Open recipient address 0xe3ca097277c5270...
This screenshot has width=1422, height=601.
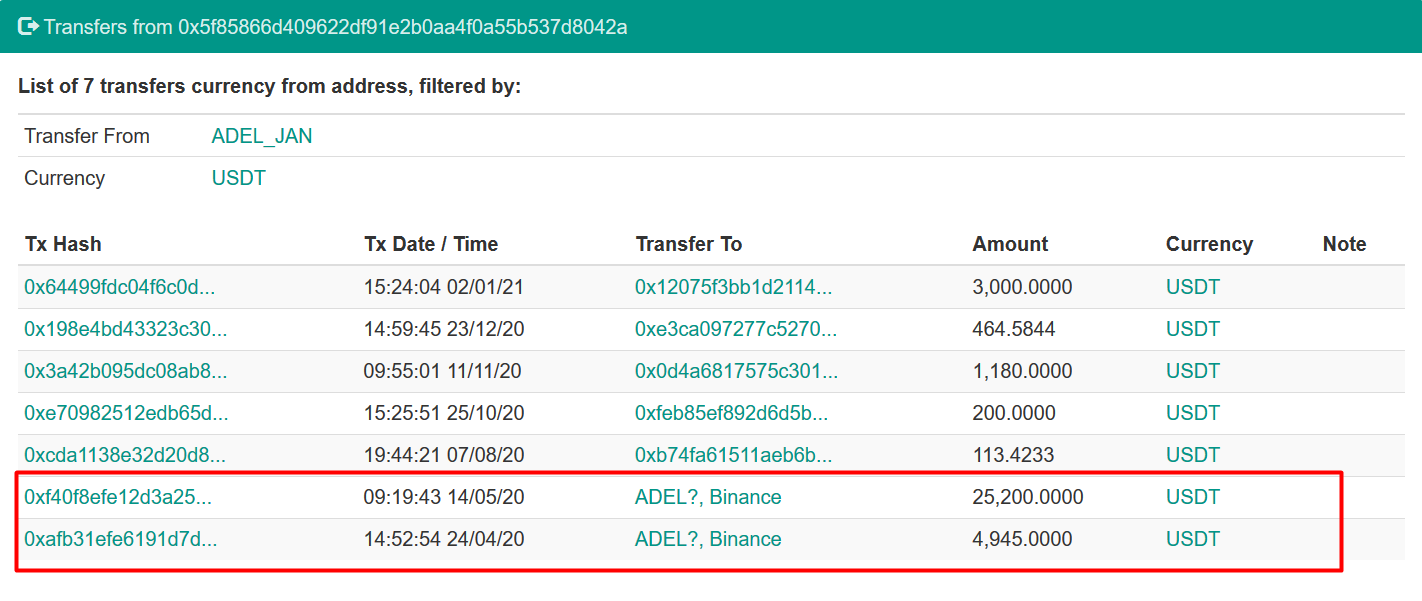point(736,329)
